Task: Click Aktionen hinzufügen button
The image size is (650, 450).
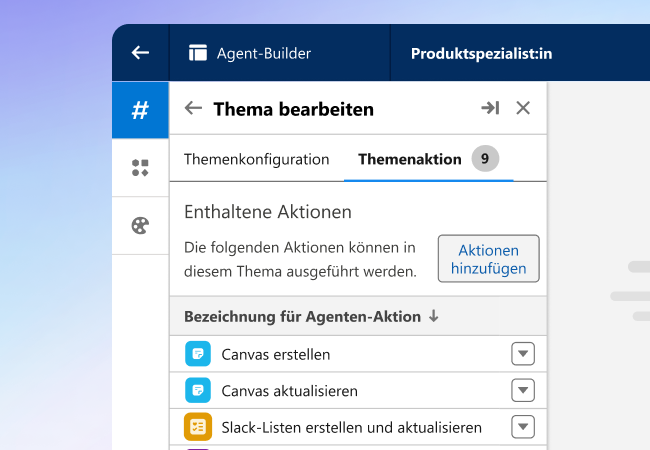Action: coord(489,259)
